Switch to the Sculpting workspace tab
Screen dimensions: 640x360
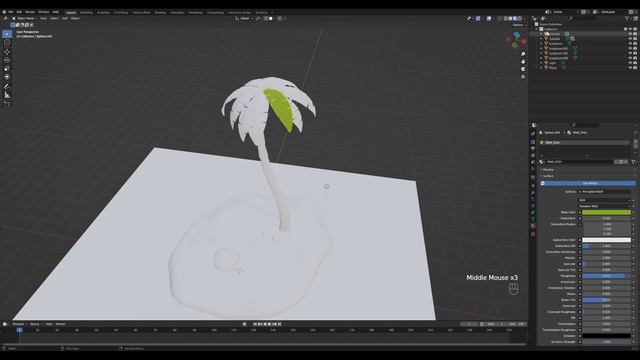pyautogui.click(x=103, y=13)
